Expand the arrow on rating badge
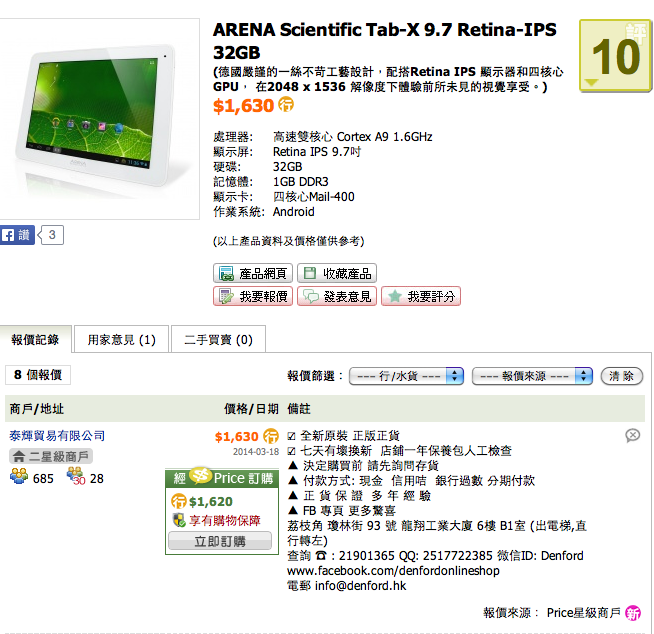The image size is (654, 634). [x=591, y=82]
